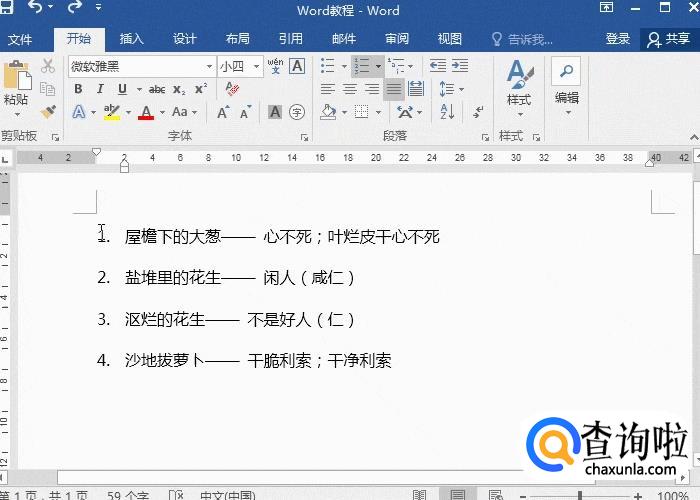Open the font name dropdown 微软雅黑
Screen dimensions: 700x500
(x=209, y=67)
